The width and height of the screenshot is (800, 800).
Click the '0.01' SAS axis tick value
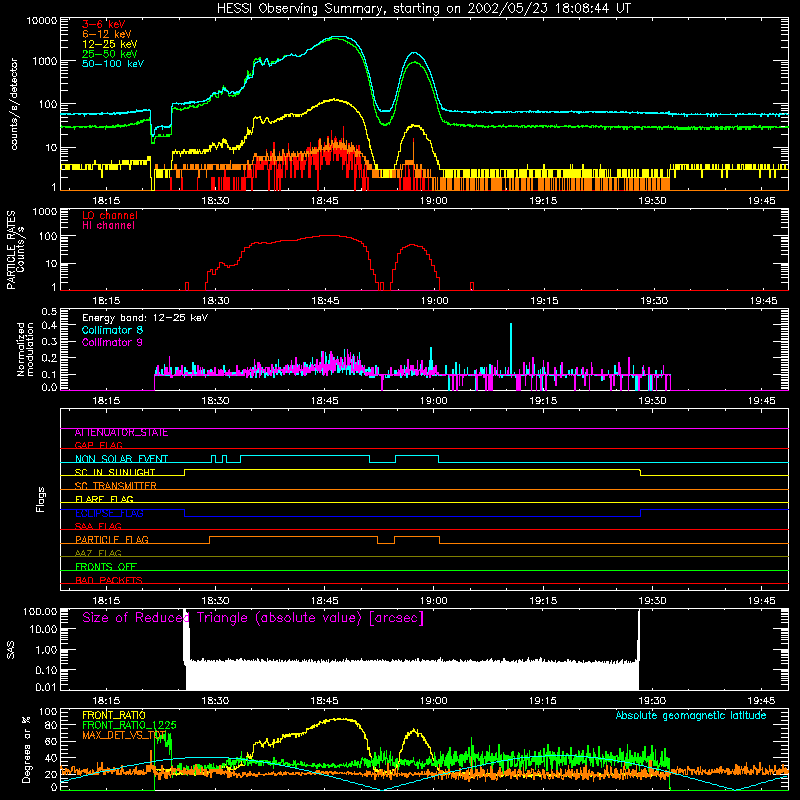46,687
